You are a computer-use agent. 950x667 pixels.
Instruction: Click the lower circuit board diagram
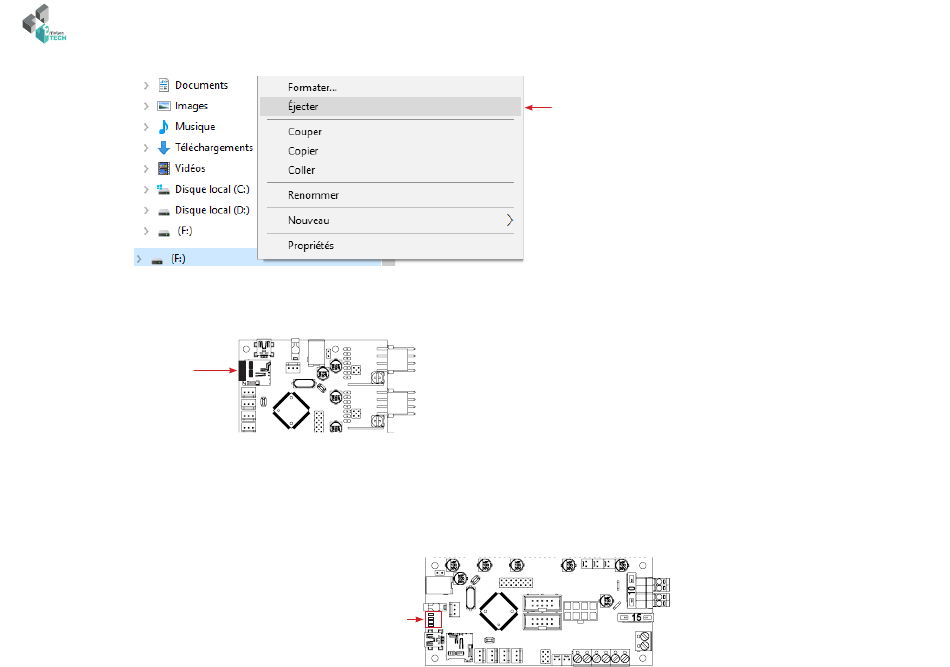tap(548, 611)
